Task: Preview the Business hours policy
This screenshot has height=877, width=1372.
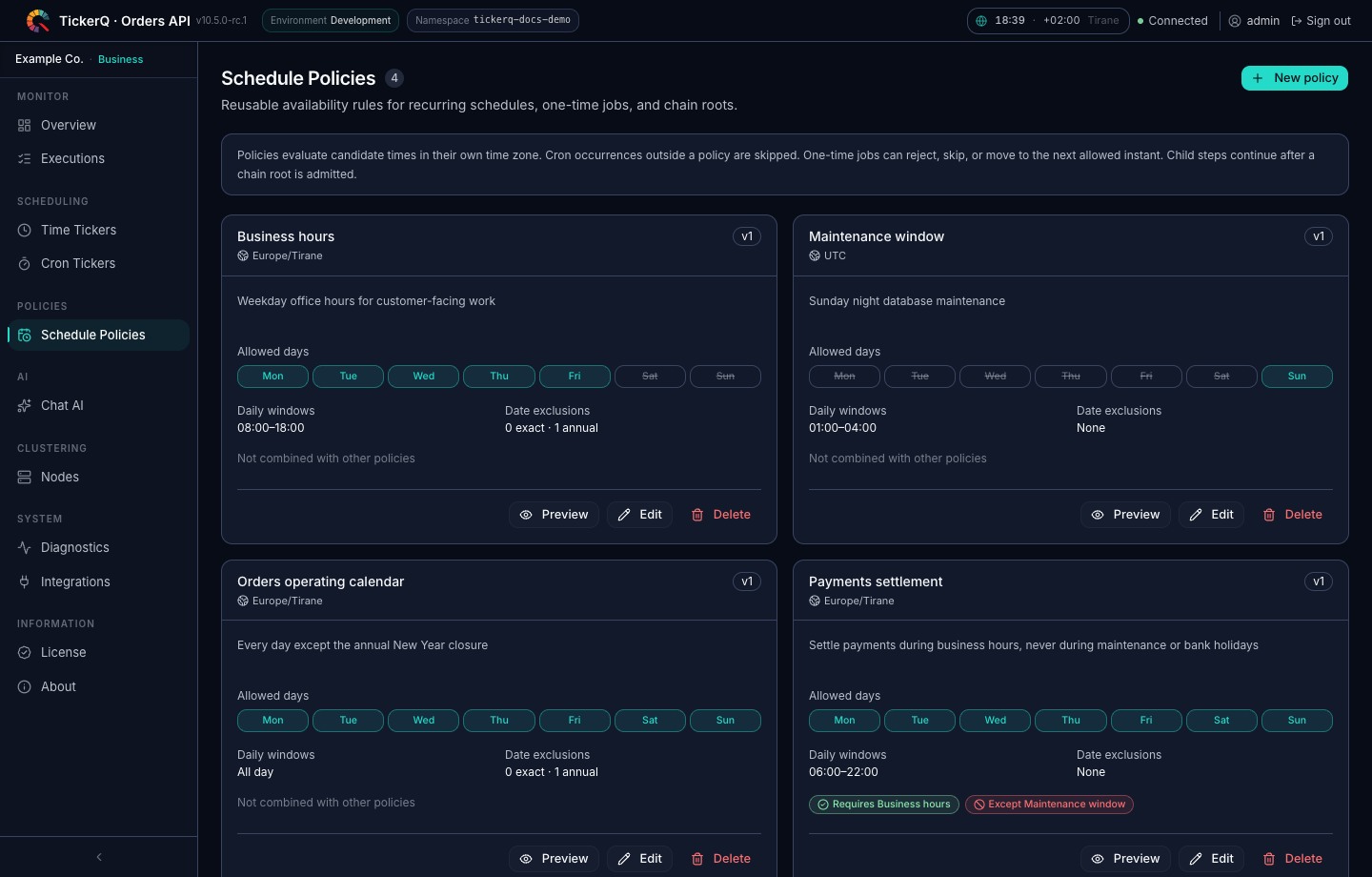Action: pyautogui.click(x=554, y=515)
